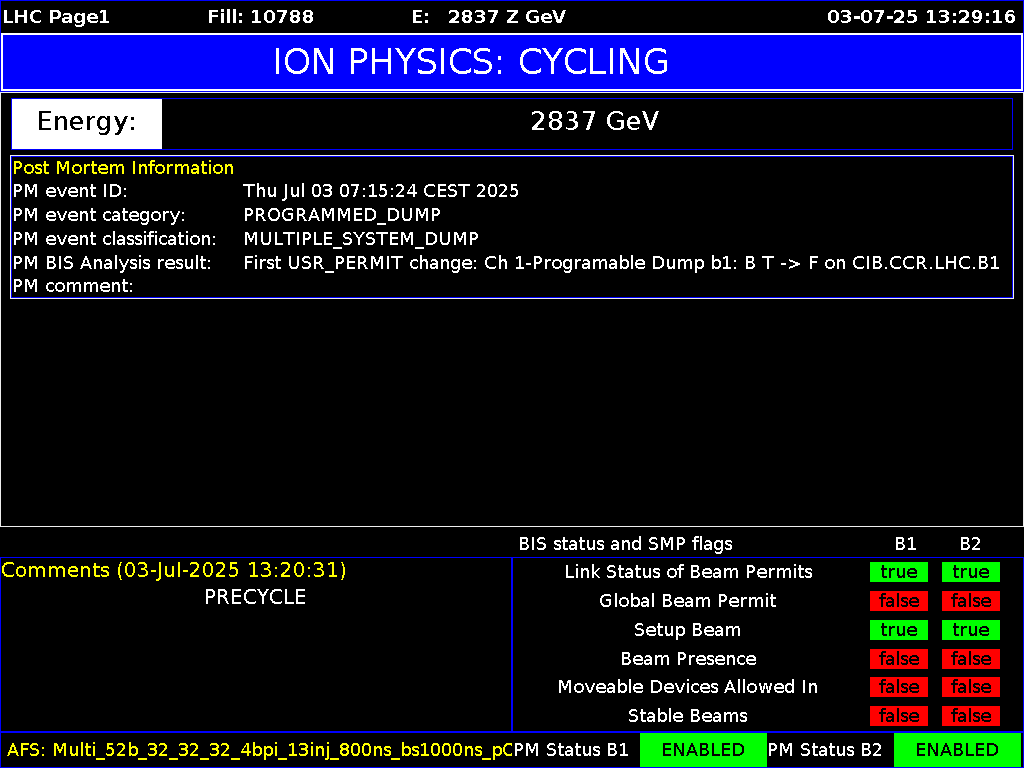Click the PM event category: label

click(99, 215)
